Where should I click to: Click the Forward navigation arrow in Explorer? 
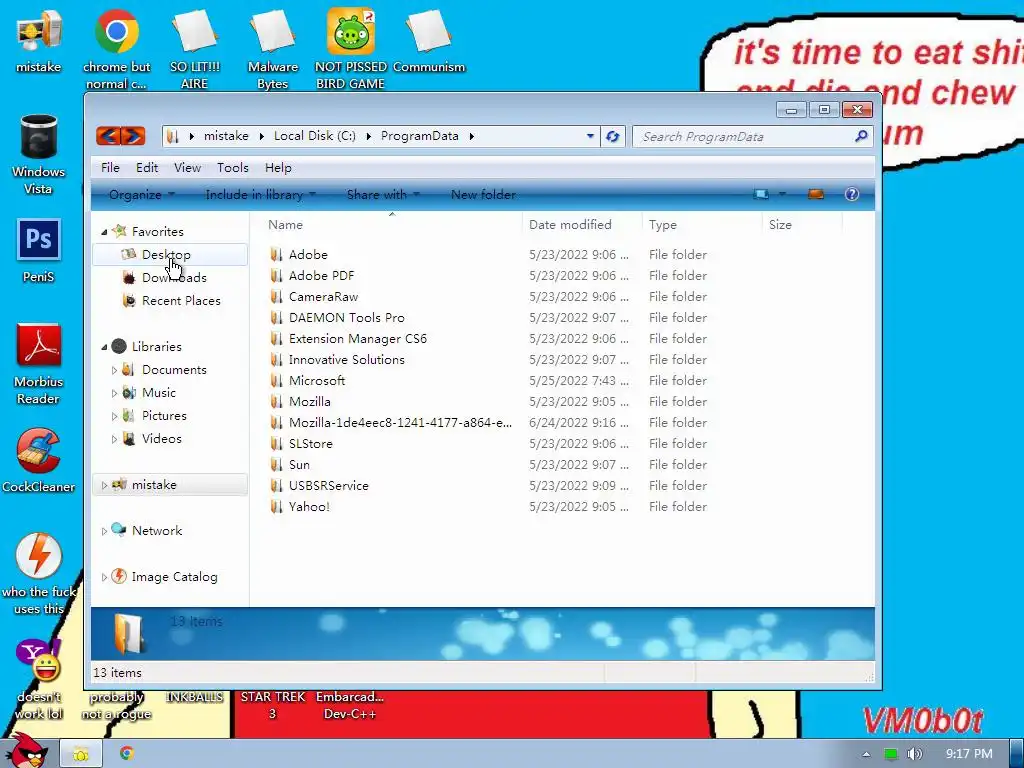point(133,136)
